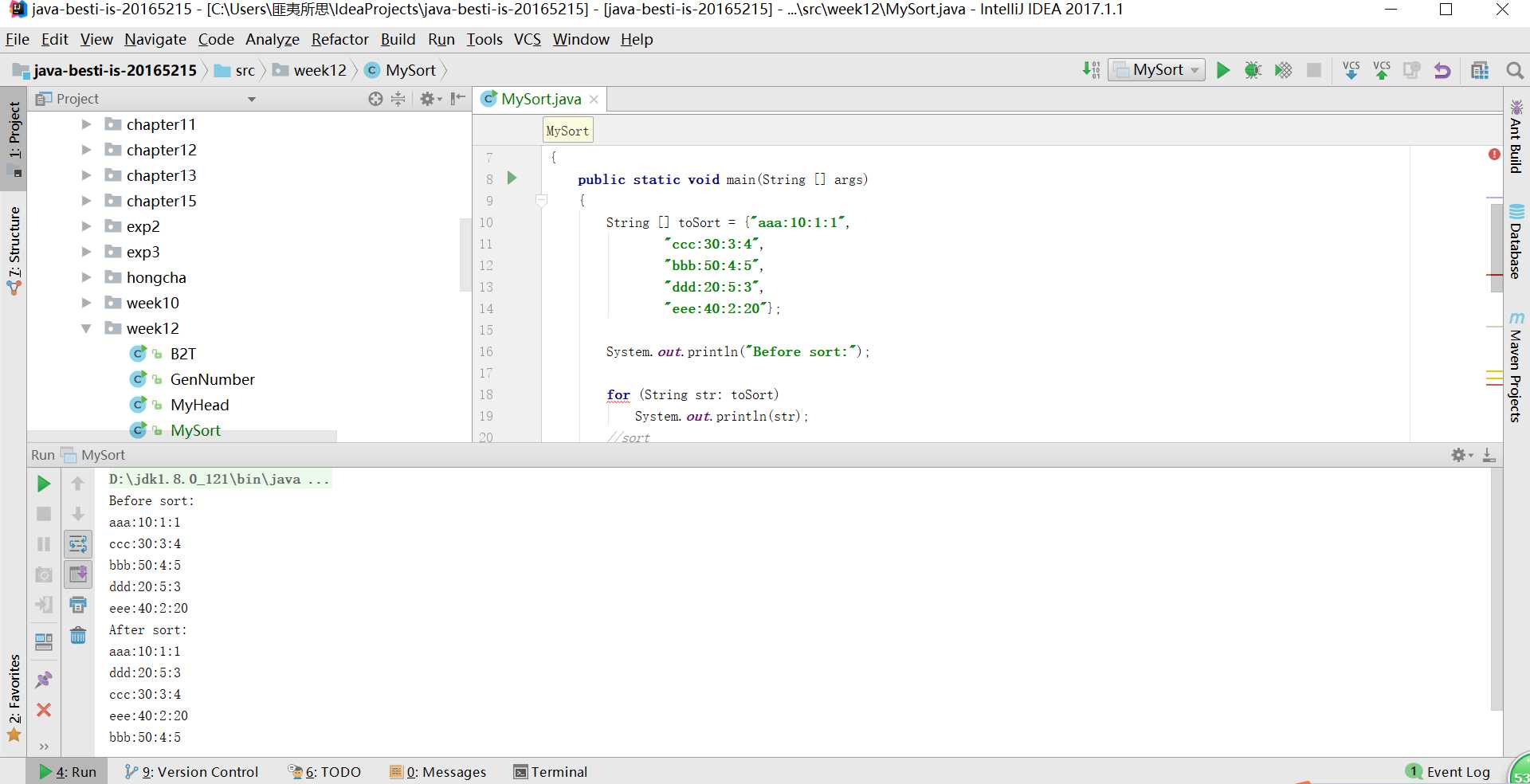Close Run tab red X icon
This screenshot has height=784, width=1530.
pyautogui.click(x=44, y=710)
